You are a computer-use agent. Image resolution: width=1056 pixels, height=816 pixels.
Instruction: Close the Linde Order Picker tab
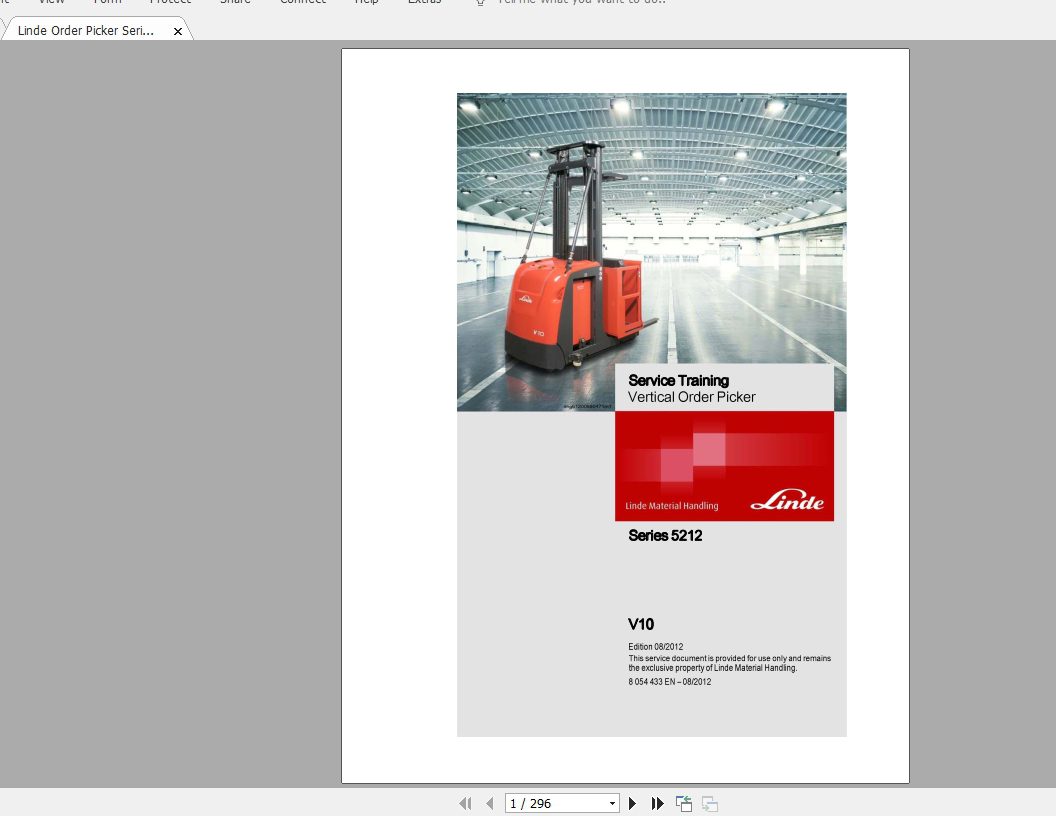tap(178, 31)
